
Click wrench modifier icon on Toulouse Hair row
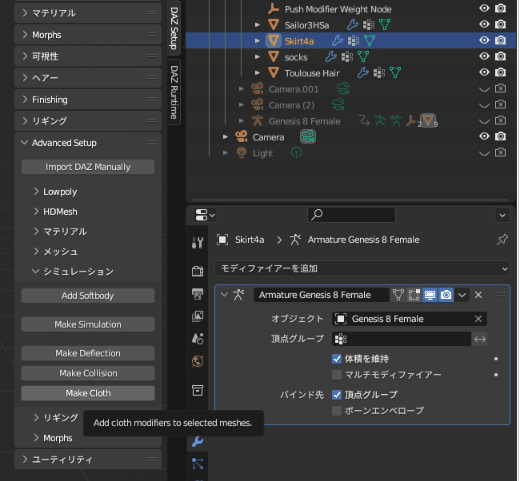click(x=363, y=73)
